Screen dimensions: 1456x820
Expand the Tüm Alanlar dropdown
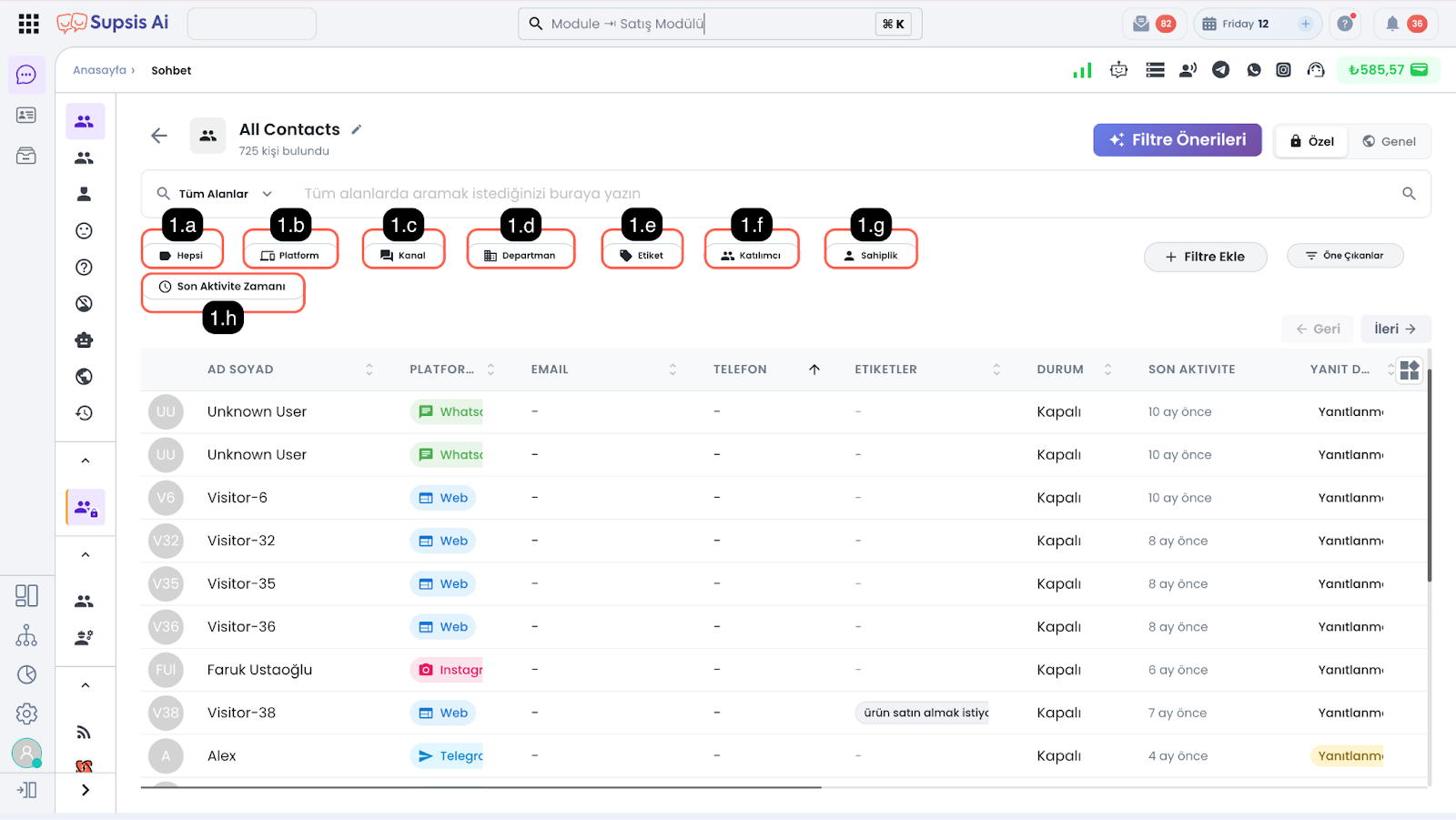click(x=215, y=194)
